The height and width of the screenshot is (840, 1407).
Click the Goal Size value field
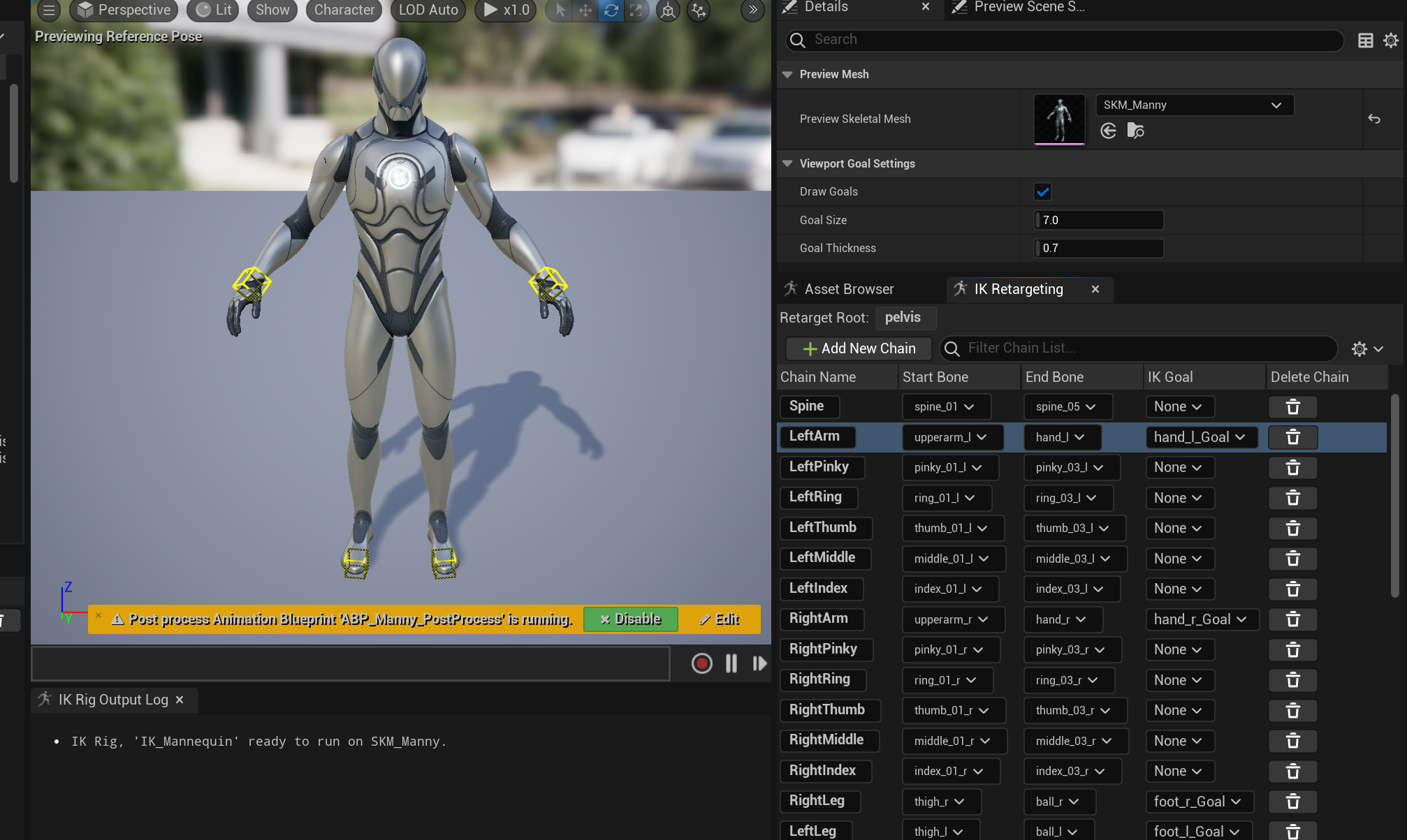coord(1099,220)
